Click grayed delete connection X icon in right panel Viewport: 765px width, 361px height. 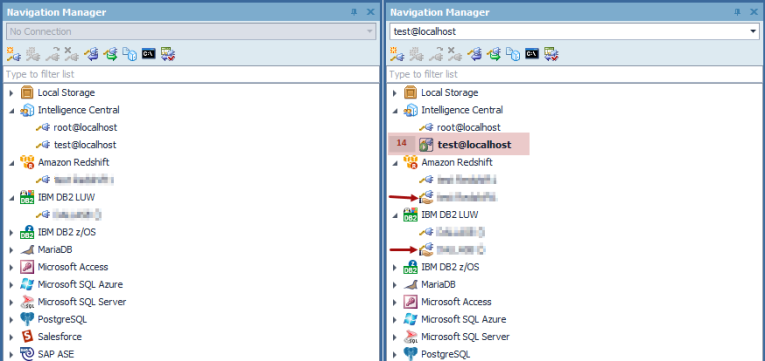455,54
